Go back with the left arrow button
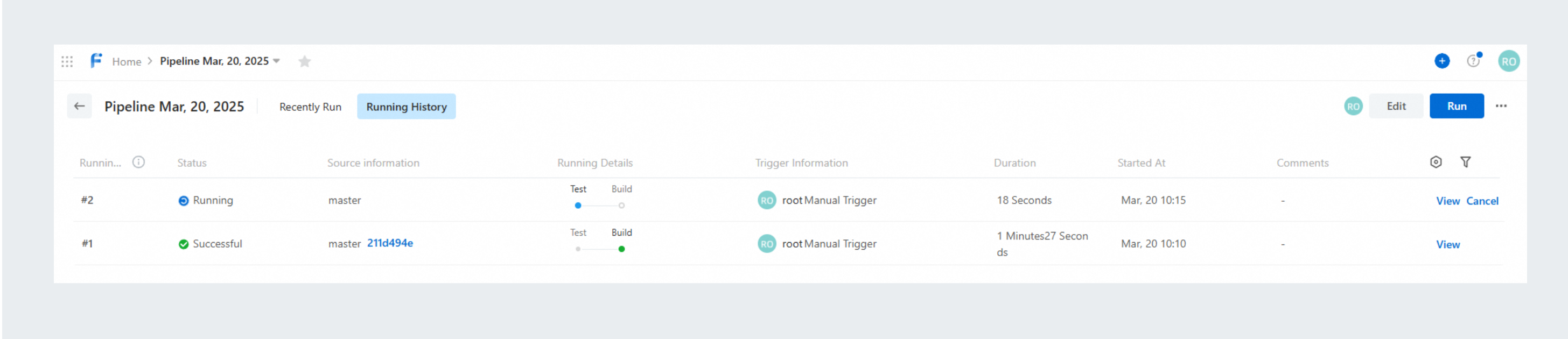The image size is (1568, 339). click(79, 106)
